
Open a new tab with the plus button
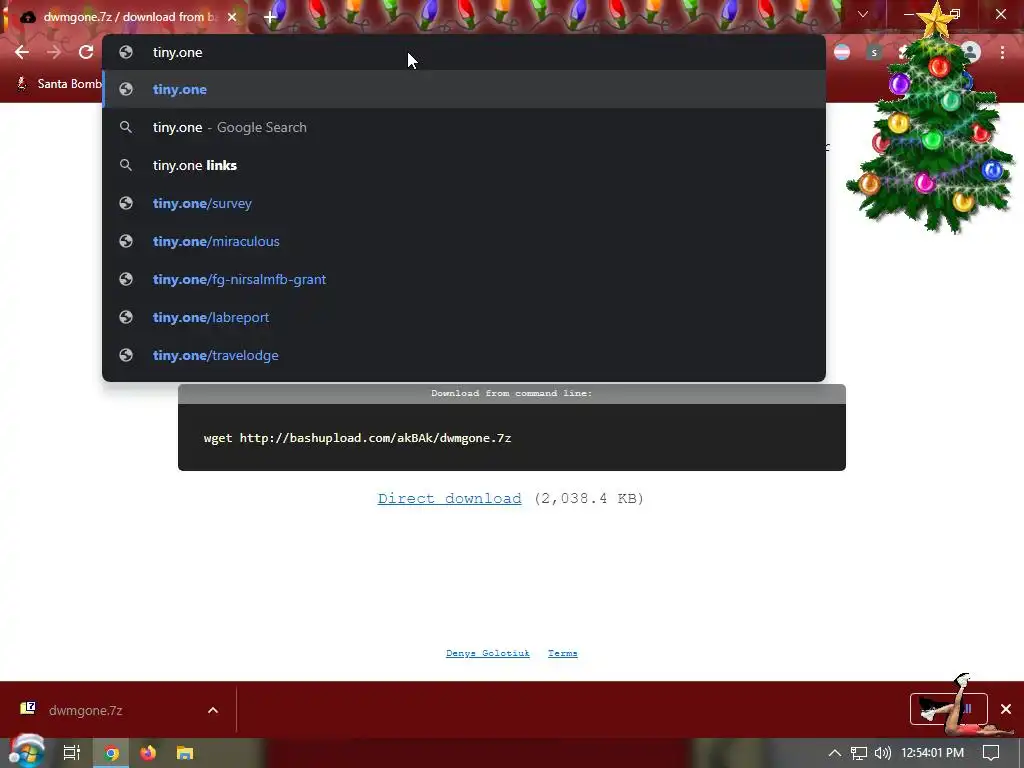270,17
